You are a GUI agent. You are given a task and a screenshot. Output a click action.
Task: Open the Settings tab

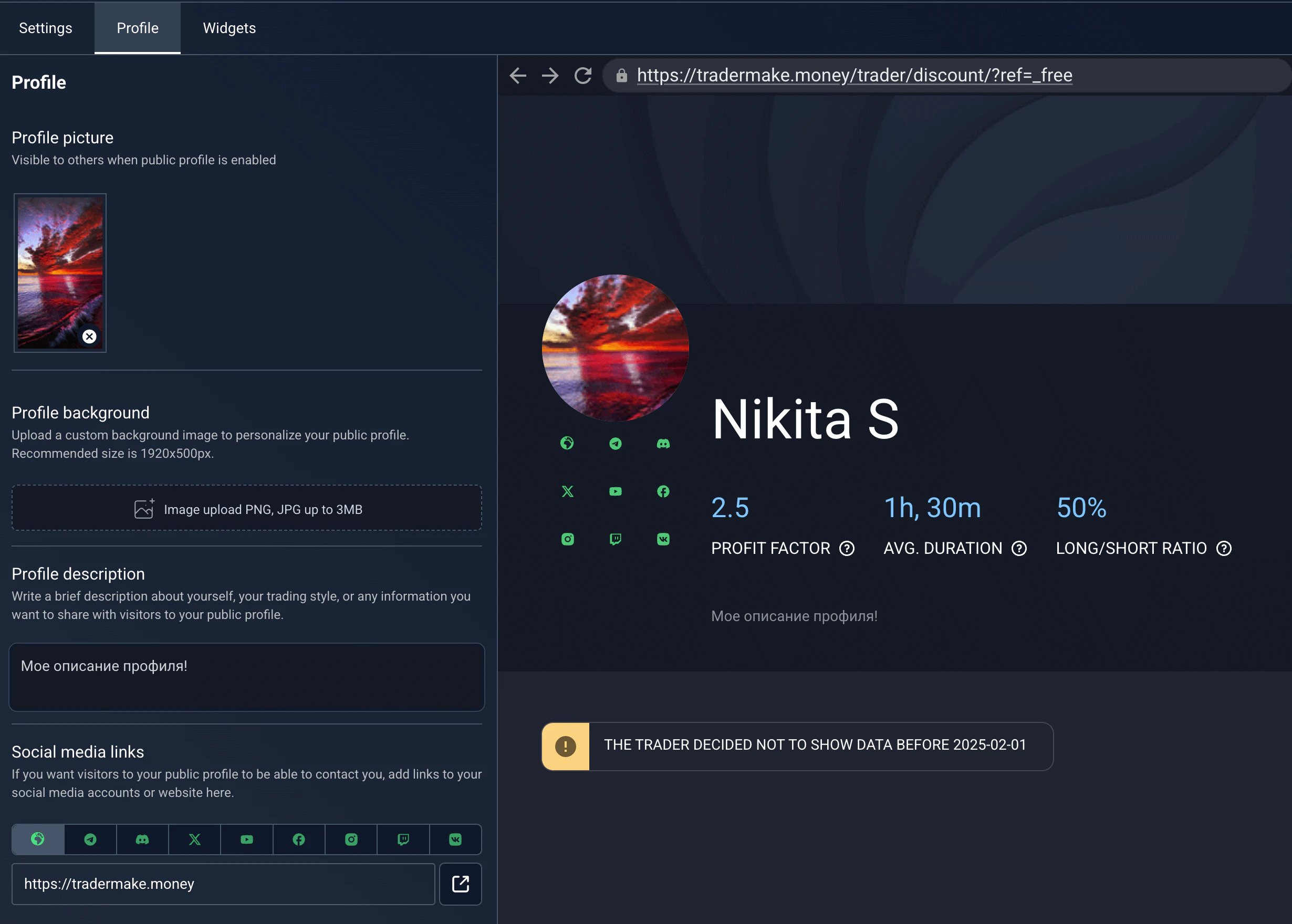coord(46,28)
